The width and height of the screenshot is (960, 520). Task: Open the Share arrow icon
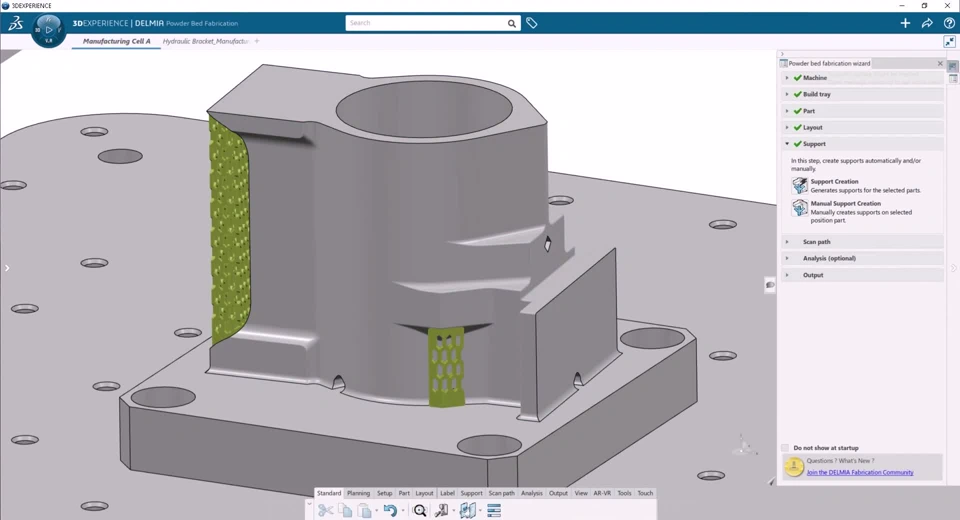click(x=927, y=23)
